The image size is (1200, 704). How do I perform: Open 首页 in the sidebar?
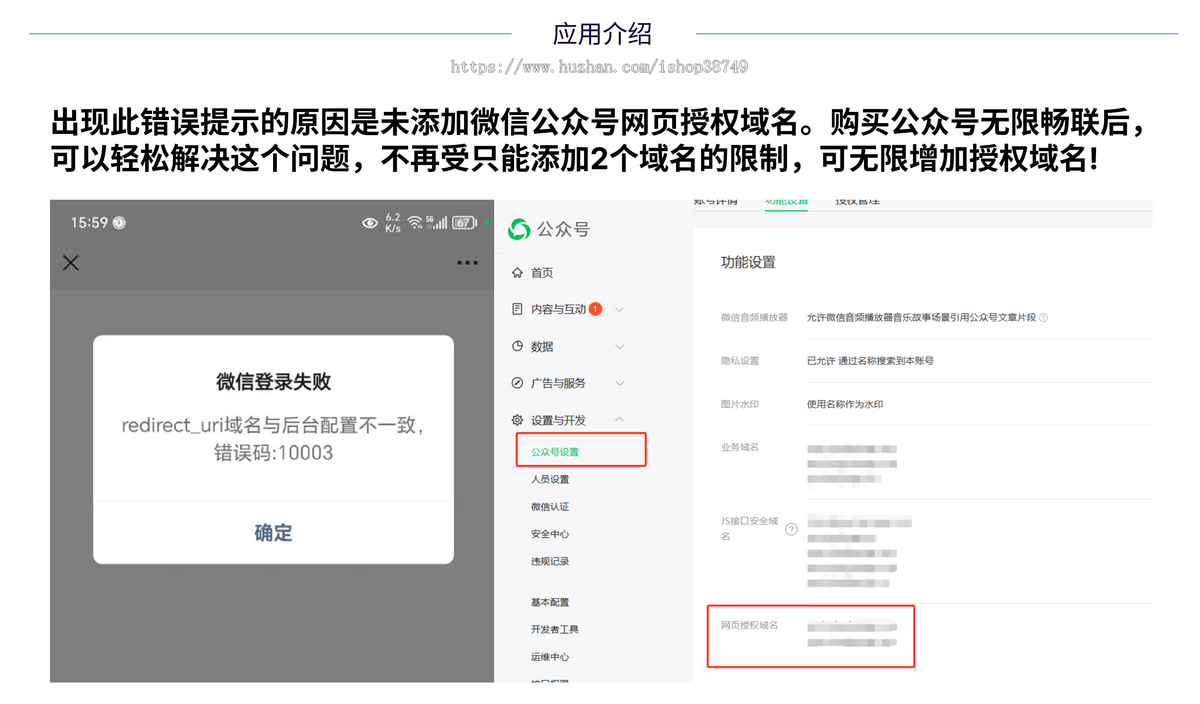pos(542,273)
